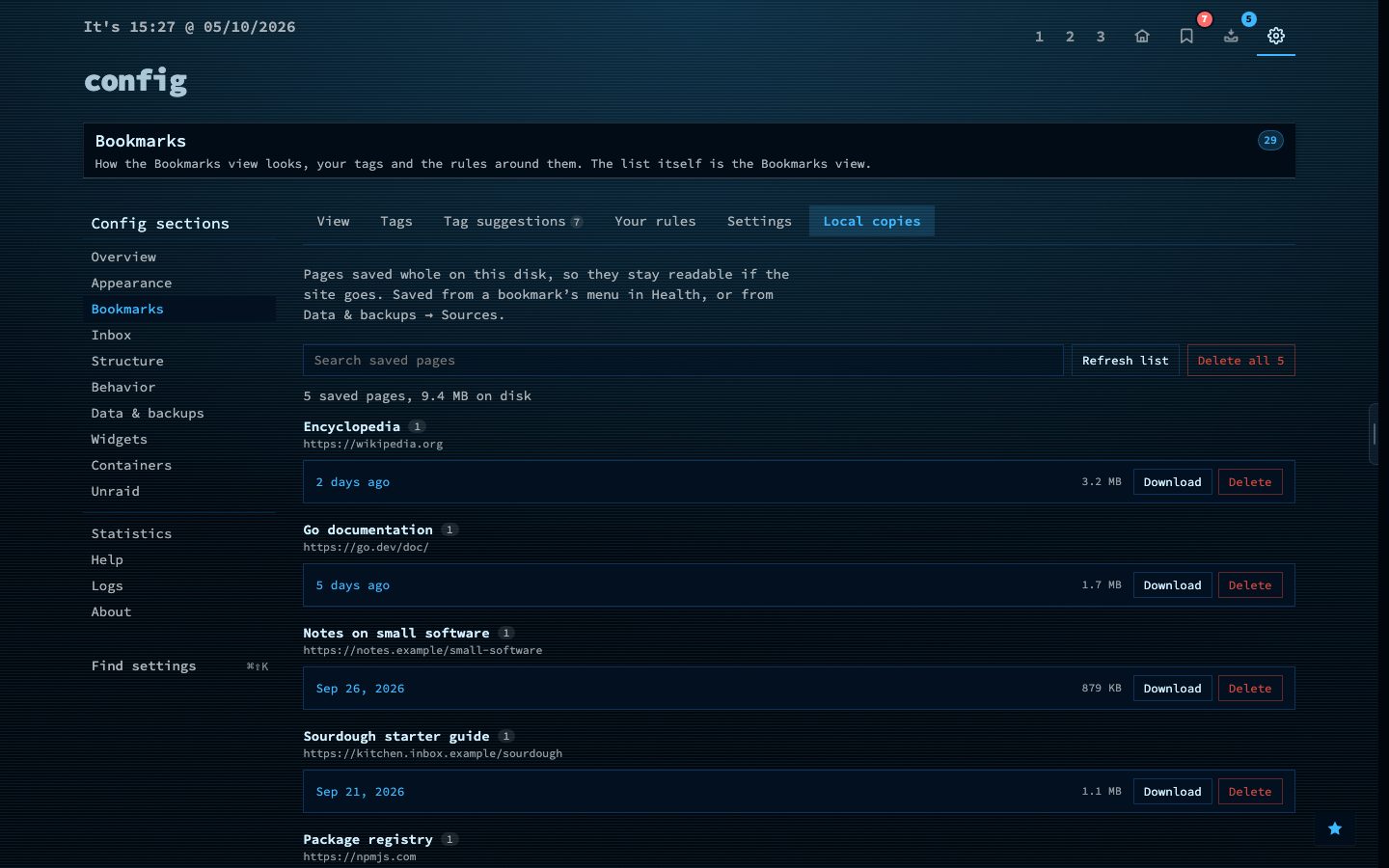Click the Go documentation title
This screenshot has width=1389, height=868.
(368, 529)
